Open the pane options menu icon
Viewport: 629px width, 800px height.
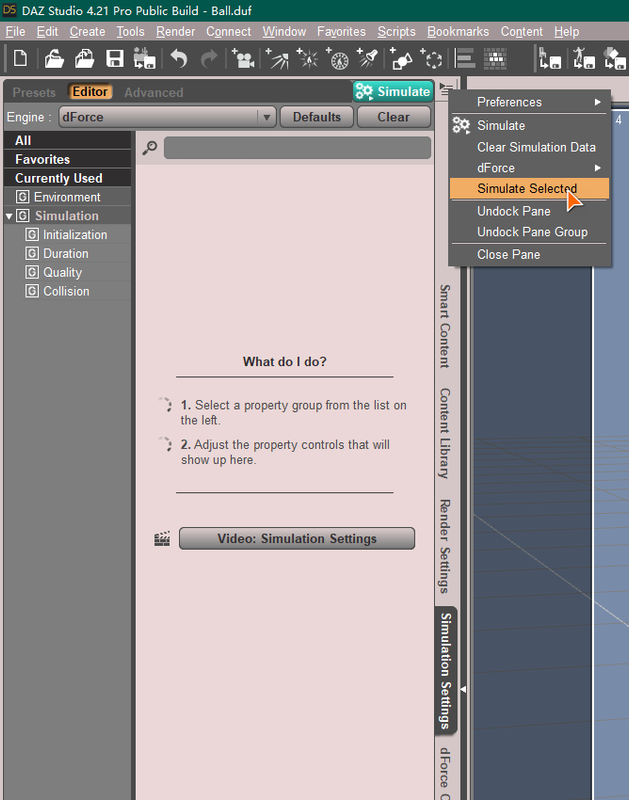(x=446, y=89)
